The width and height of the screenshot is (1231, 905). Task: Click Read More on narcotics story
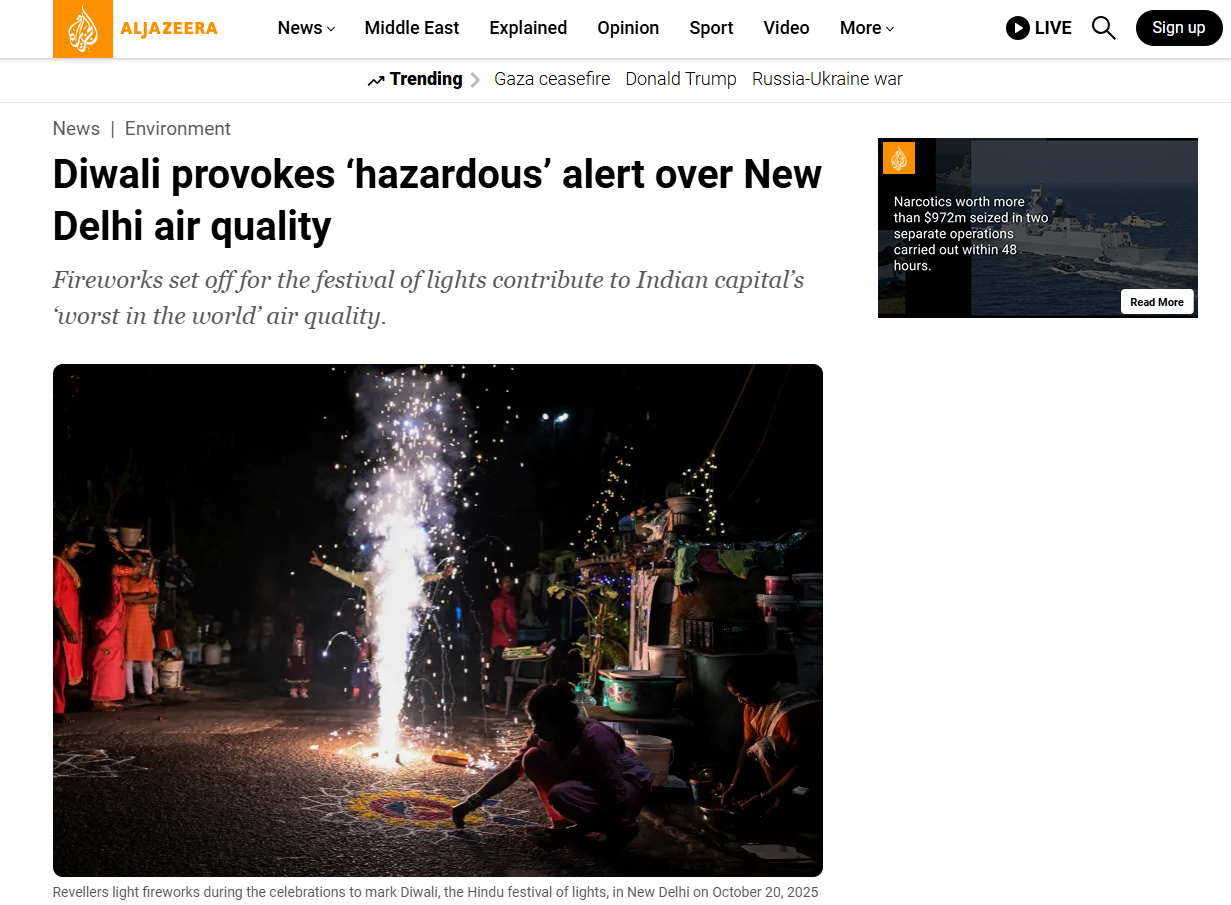(1157, 302)
